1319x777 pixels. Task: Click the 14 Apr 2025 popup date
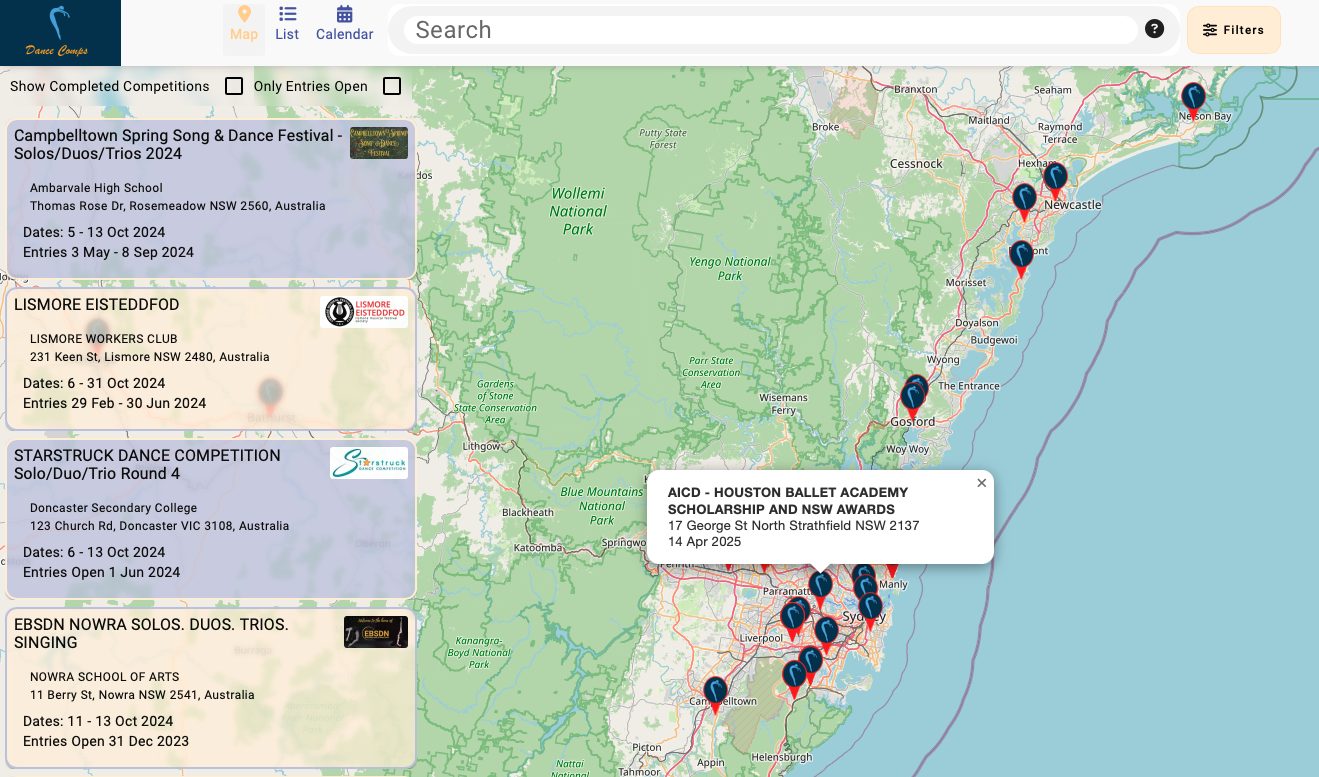click(x=704, y=541)
